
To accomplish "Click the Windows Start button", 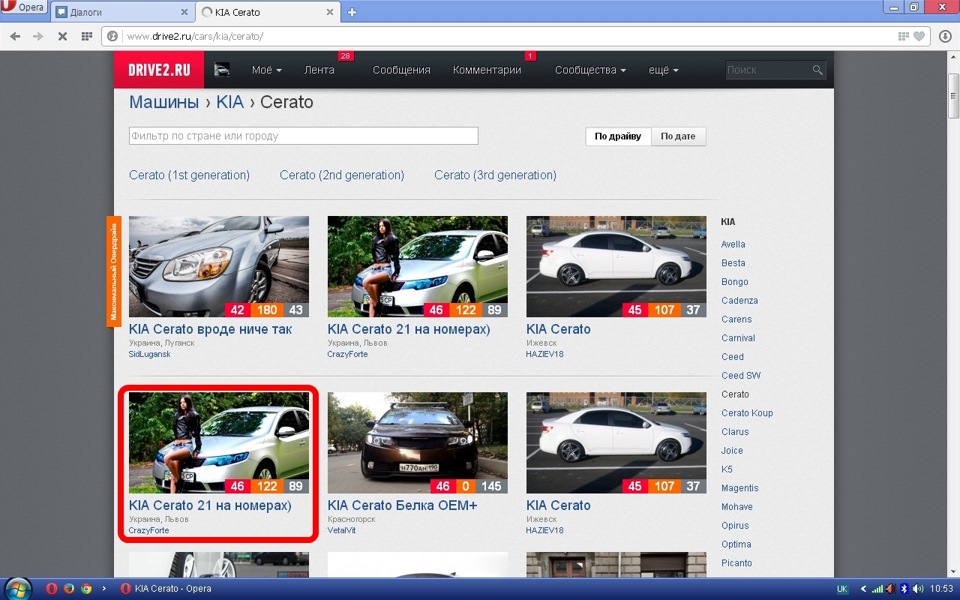I will click(17, 588).
